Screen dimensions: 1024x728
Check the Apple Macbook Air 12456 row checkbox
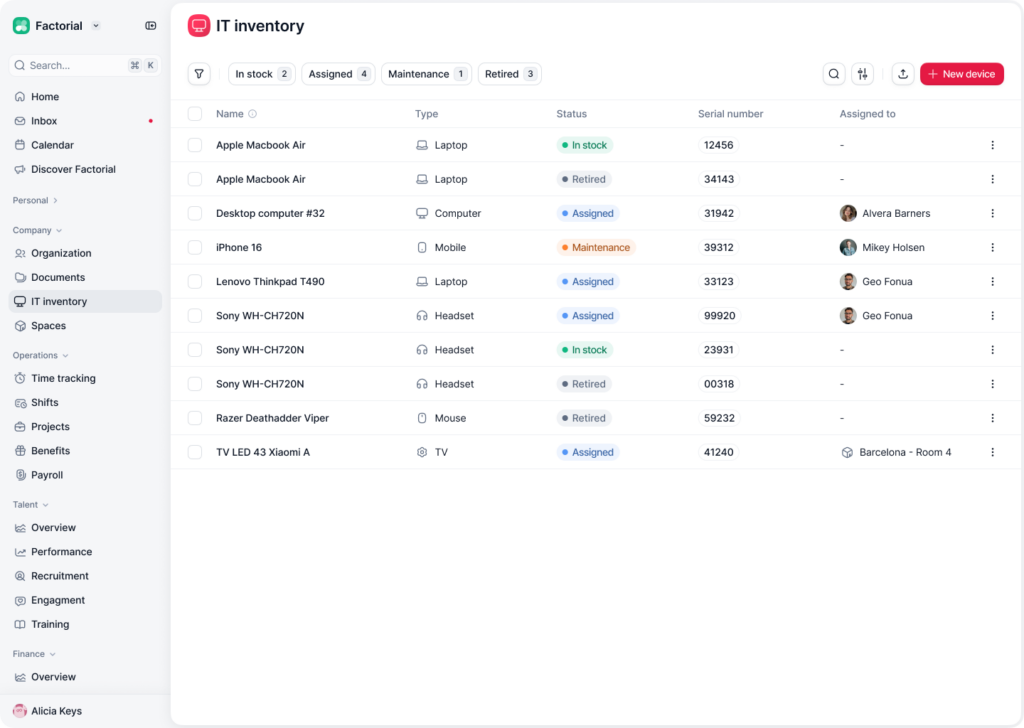point(195,145)
